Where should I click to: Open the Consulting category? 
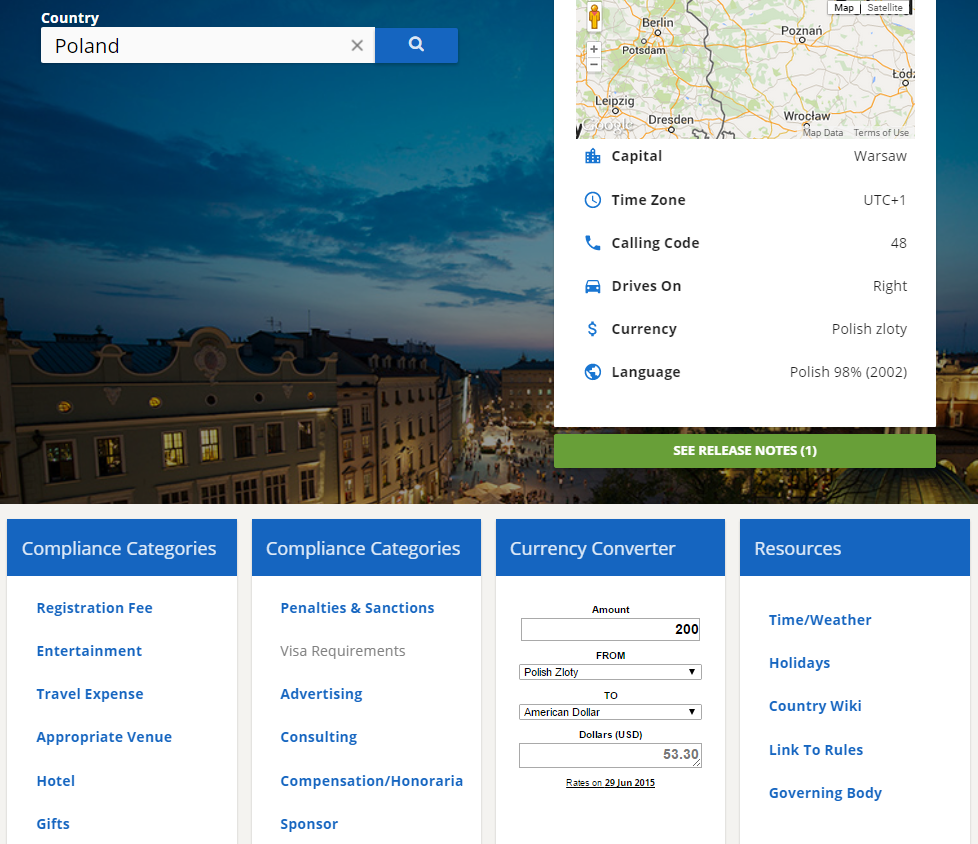click(x=319, y=737)
